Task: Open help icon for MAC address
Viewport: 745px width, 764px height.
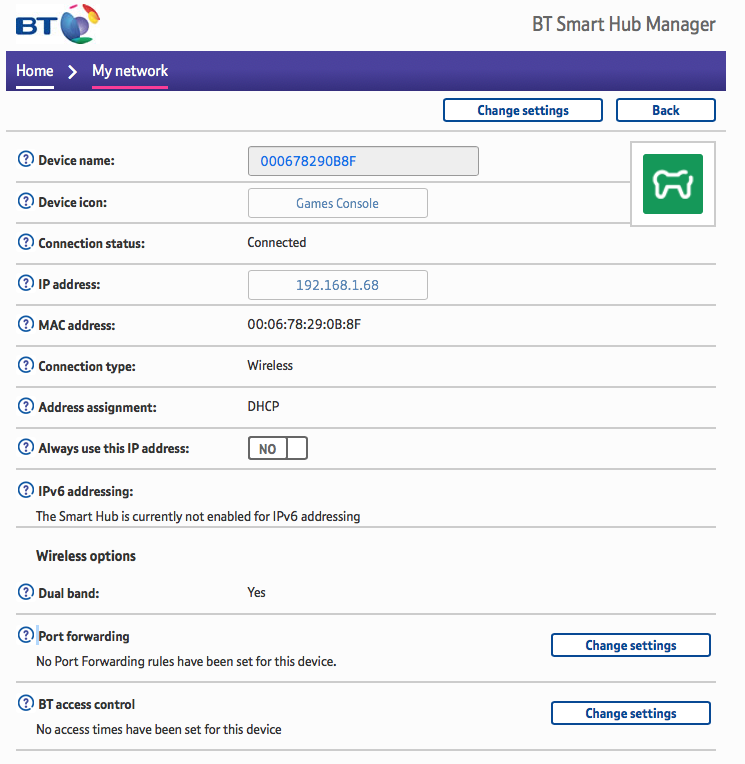Action: point(26,324)
